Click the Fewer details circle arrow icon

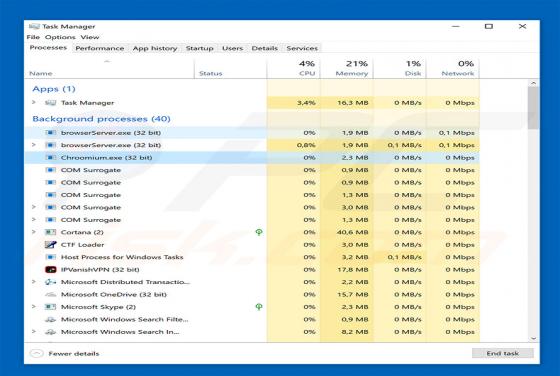coord(36,354)
